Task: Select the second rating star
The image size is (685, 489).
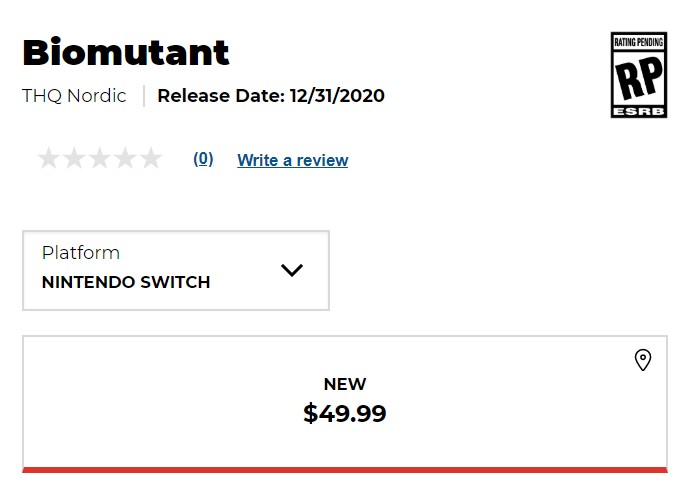Action: [x=74, y=158]
